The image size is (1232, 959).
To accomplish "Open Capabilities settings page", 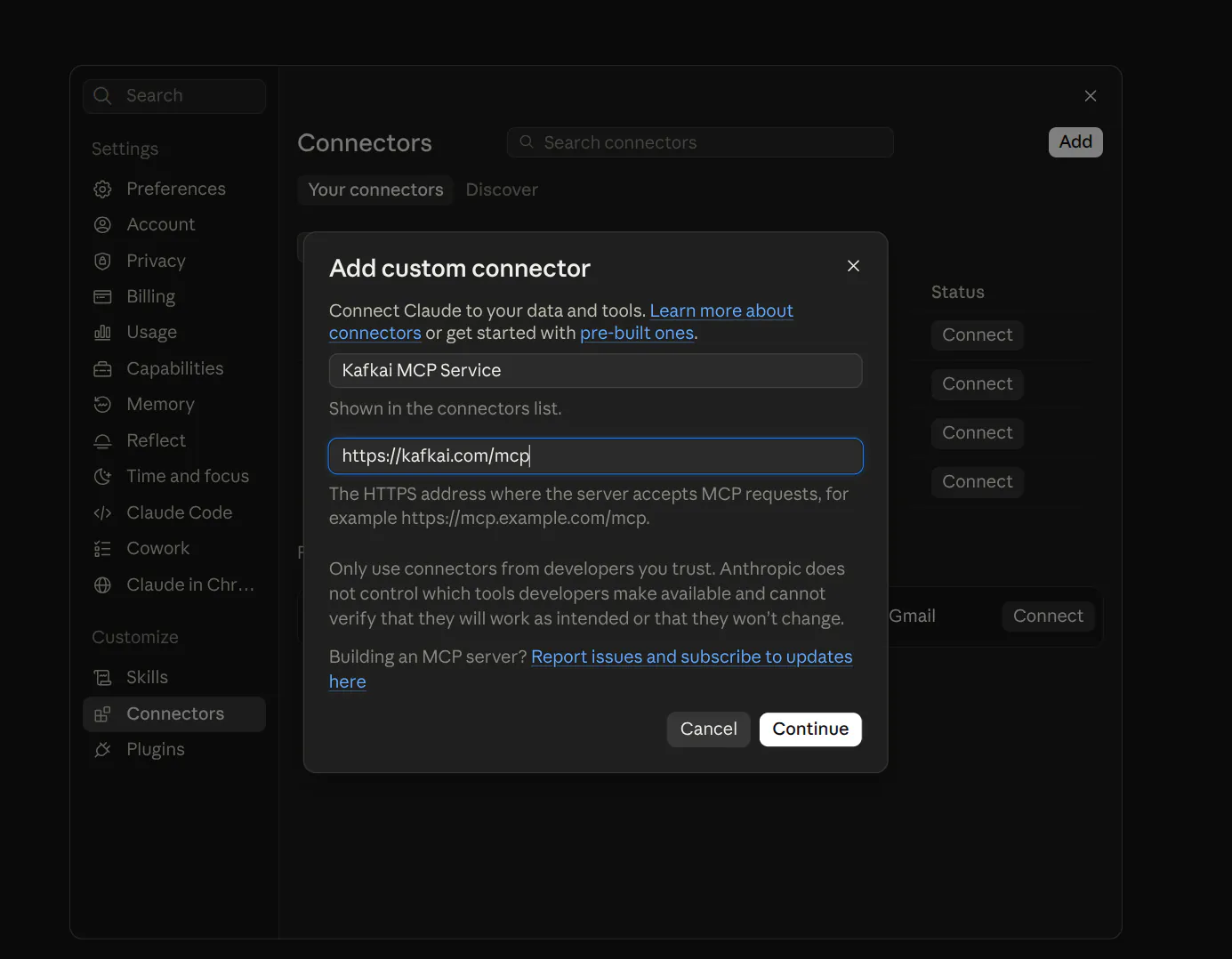I will (174, 368).
